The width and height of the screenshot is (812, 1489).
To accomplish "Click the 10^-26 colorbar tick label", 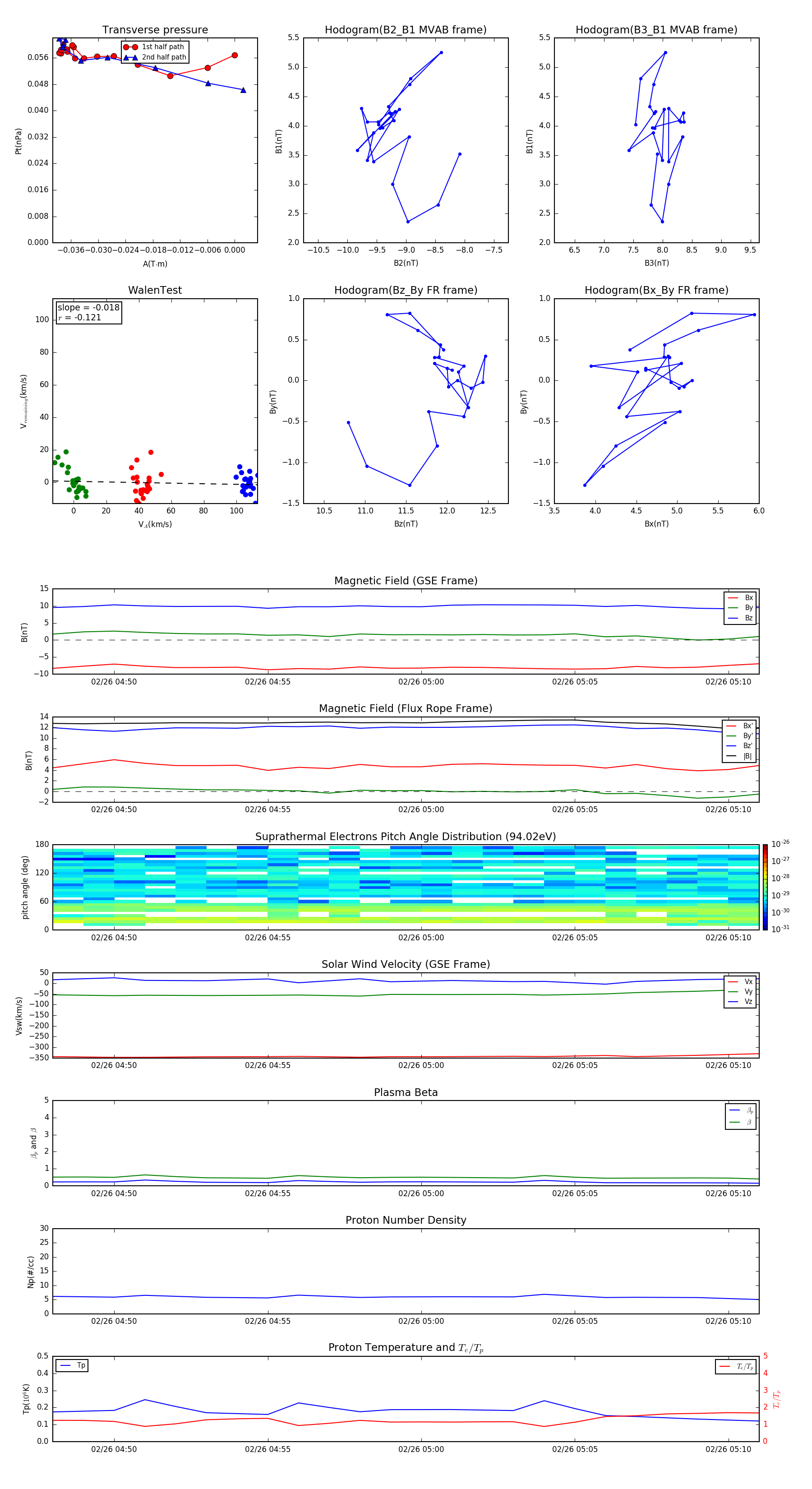I will (x=780, y=844).
